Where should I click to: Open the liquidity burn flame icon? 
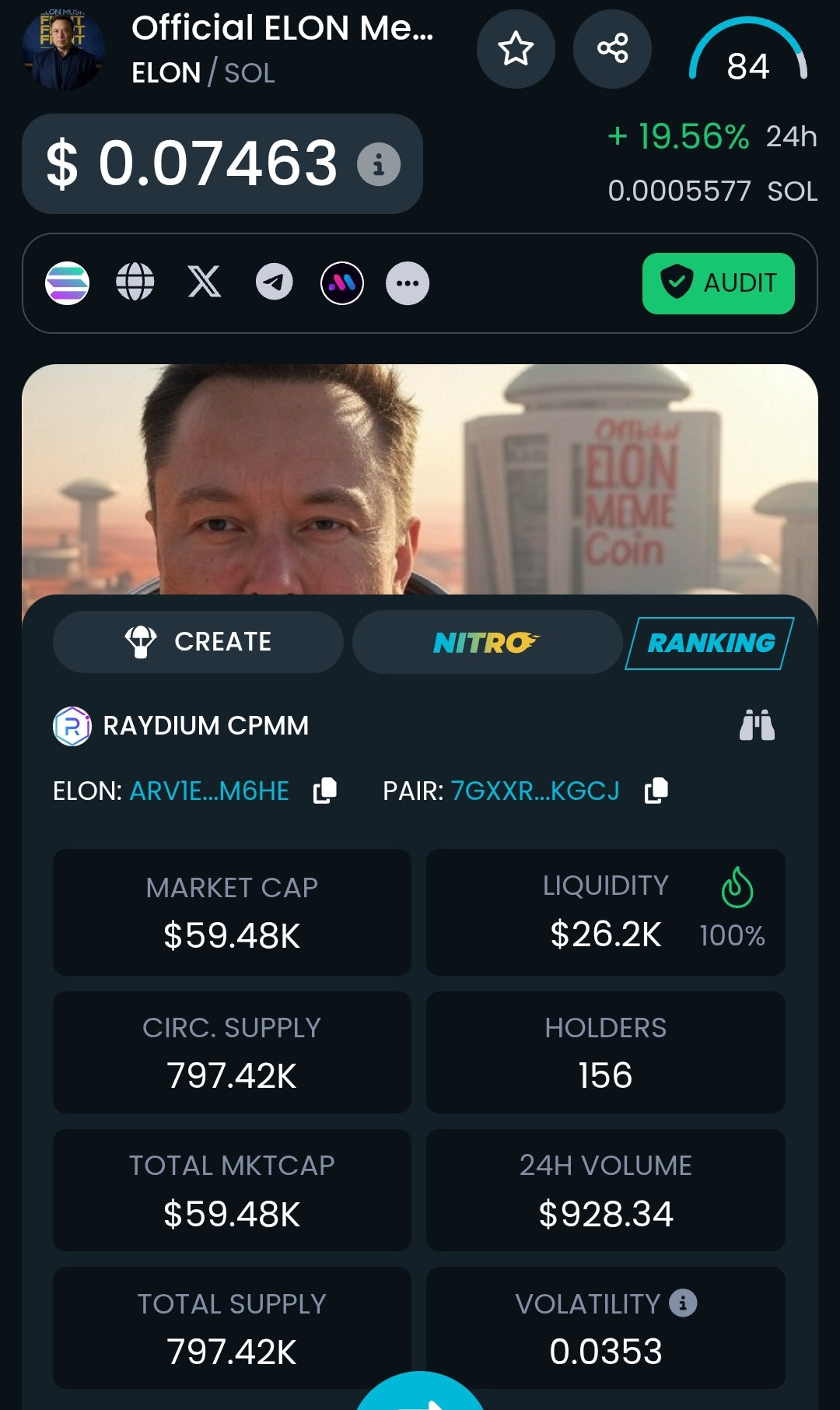tap(737, 888)
